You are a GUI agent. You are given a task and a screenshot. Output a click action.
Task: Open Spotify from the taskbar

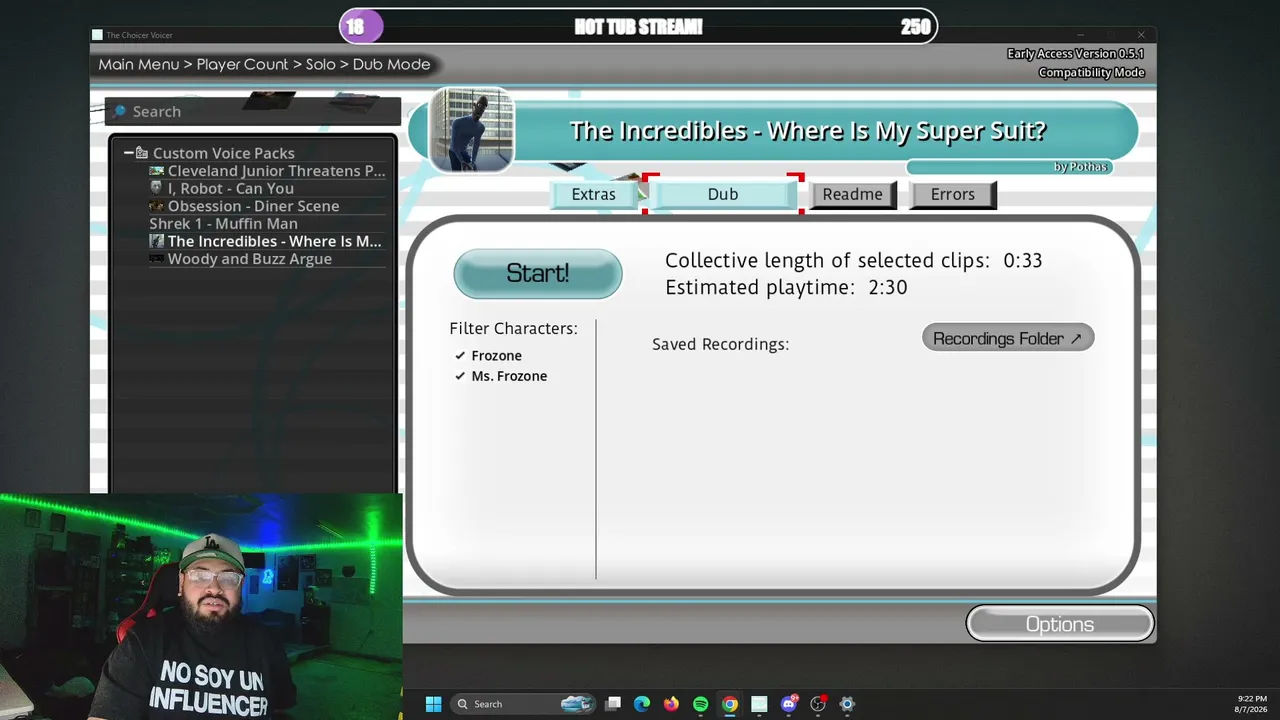[x=700, y=704]
